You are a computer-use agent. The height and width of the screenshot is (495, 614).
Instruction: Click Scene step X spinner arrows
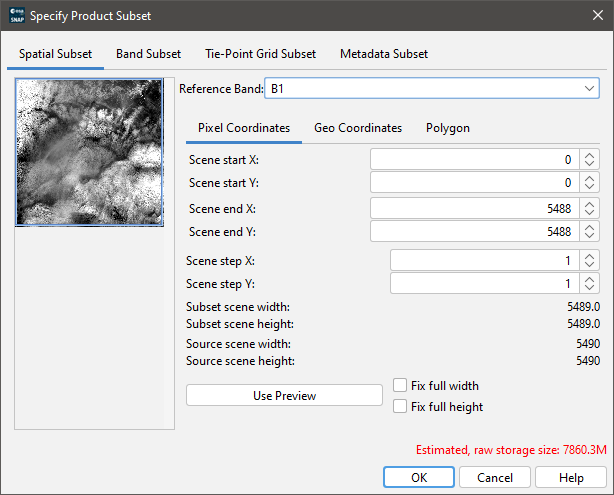[x=590, y=260]
